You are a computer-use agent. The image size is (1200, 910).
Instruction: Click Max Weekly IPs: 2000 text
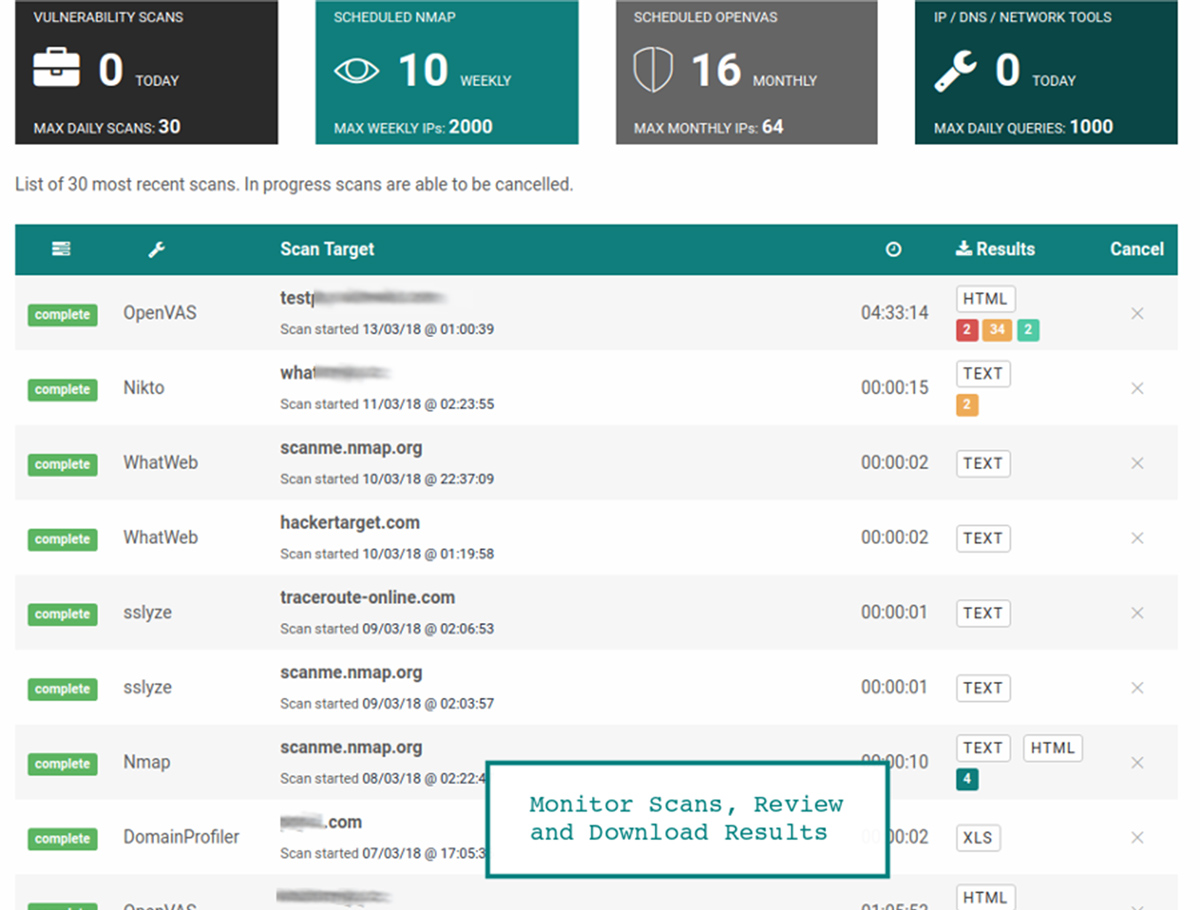413,127
